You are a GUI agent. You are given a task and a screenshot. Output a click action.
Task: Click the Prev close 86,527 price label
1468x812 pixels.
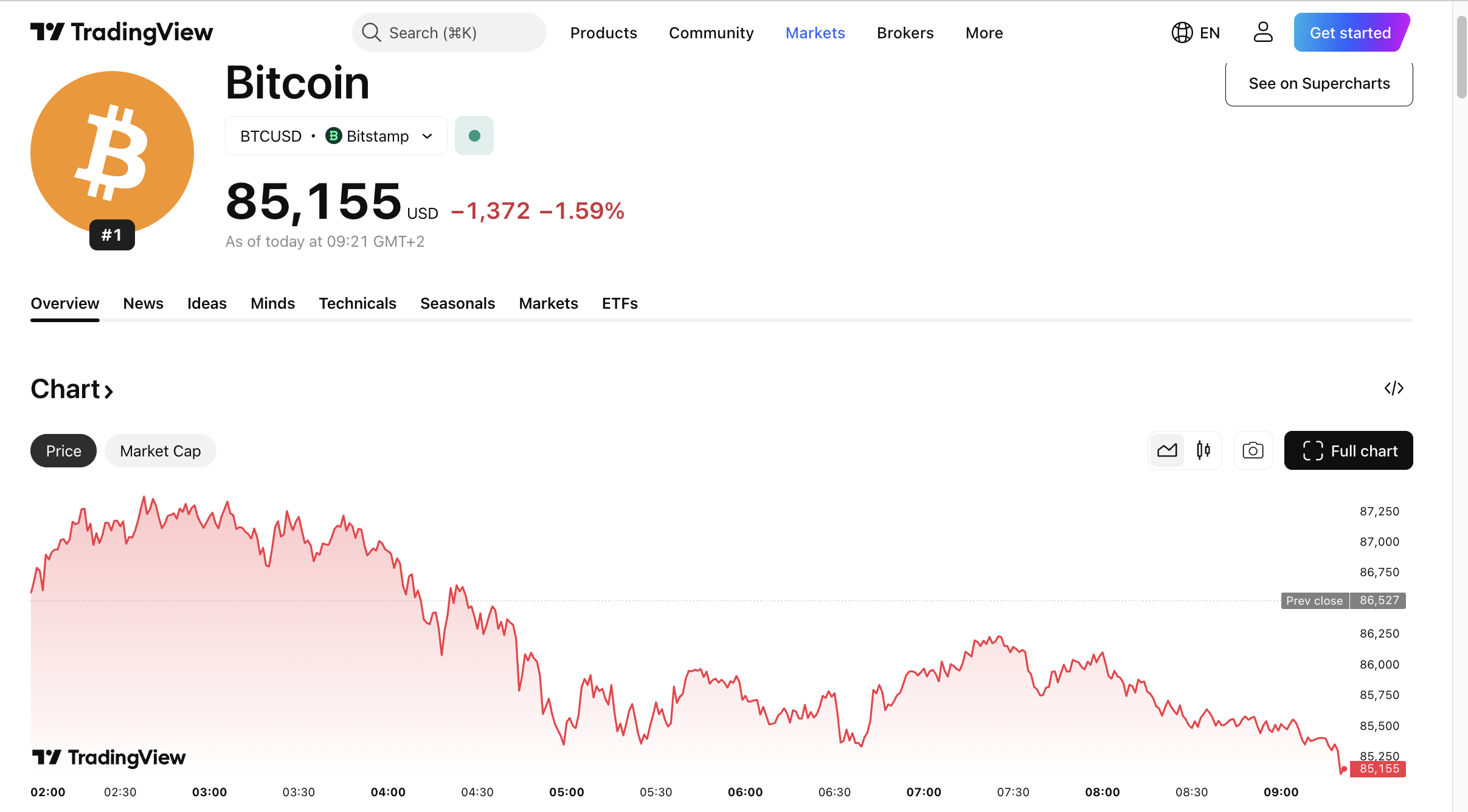click(x=1343, y=600)
